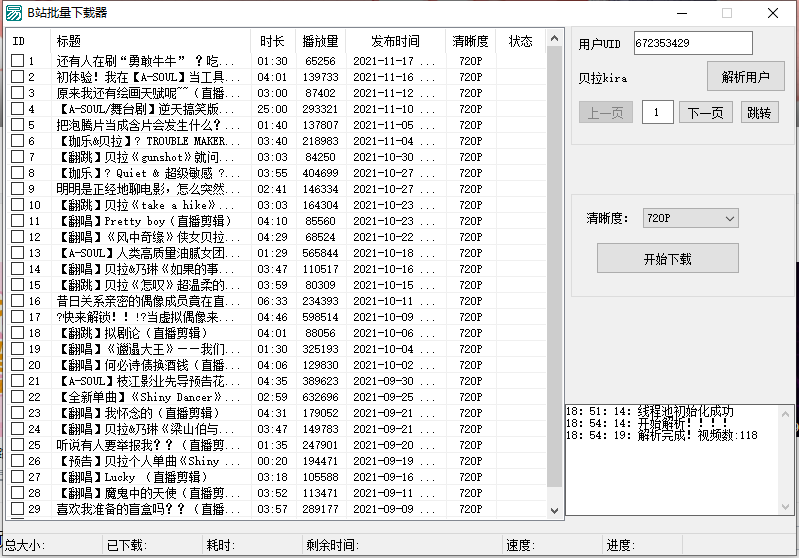
Task: Start downloading with 开始下载 button
Action: 667,258
